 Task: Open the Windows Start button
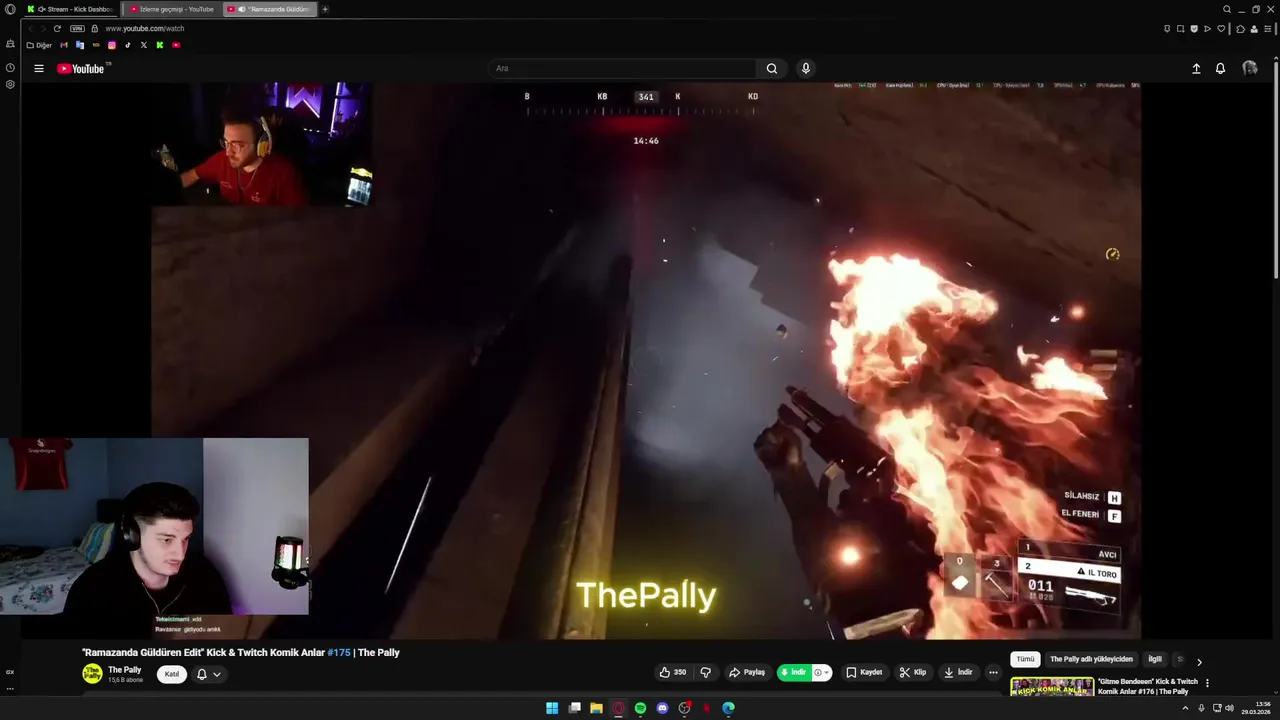tap(552, 708)
